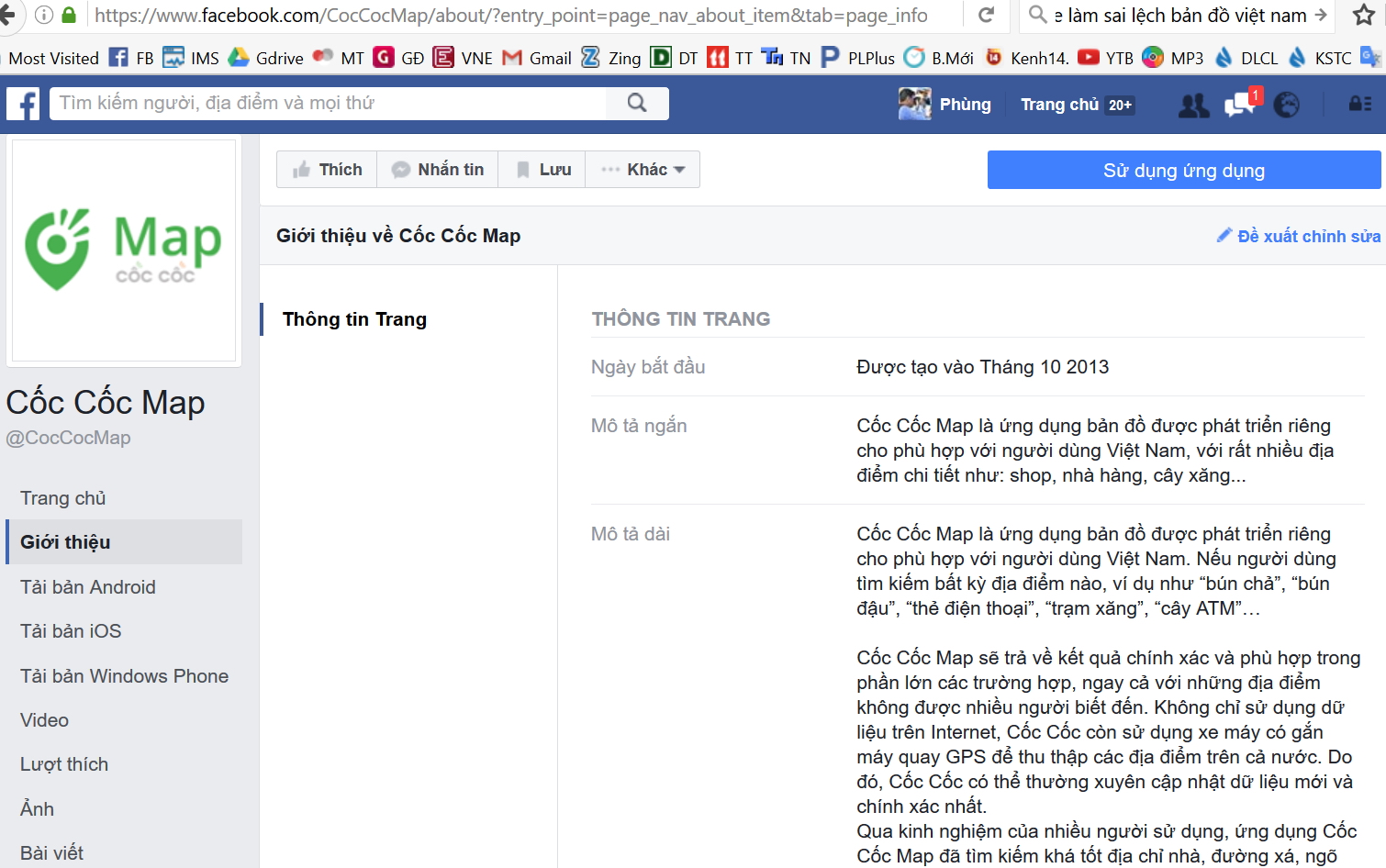
Task: Open the notifications globe icon
Action: tap(1286, 106)
